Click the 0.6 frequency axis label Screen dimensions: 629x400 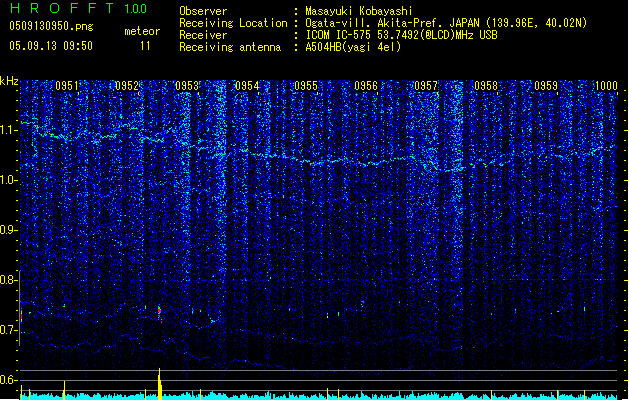[x=9, y=380]
